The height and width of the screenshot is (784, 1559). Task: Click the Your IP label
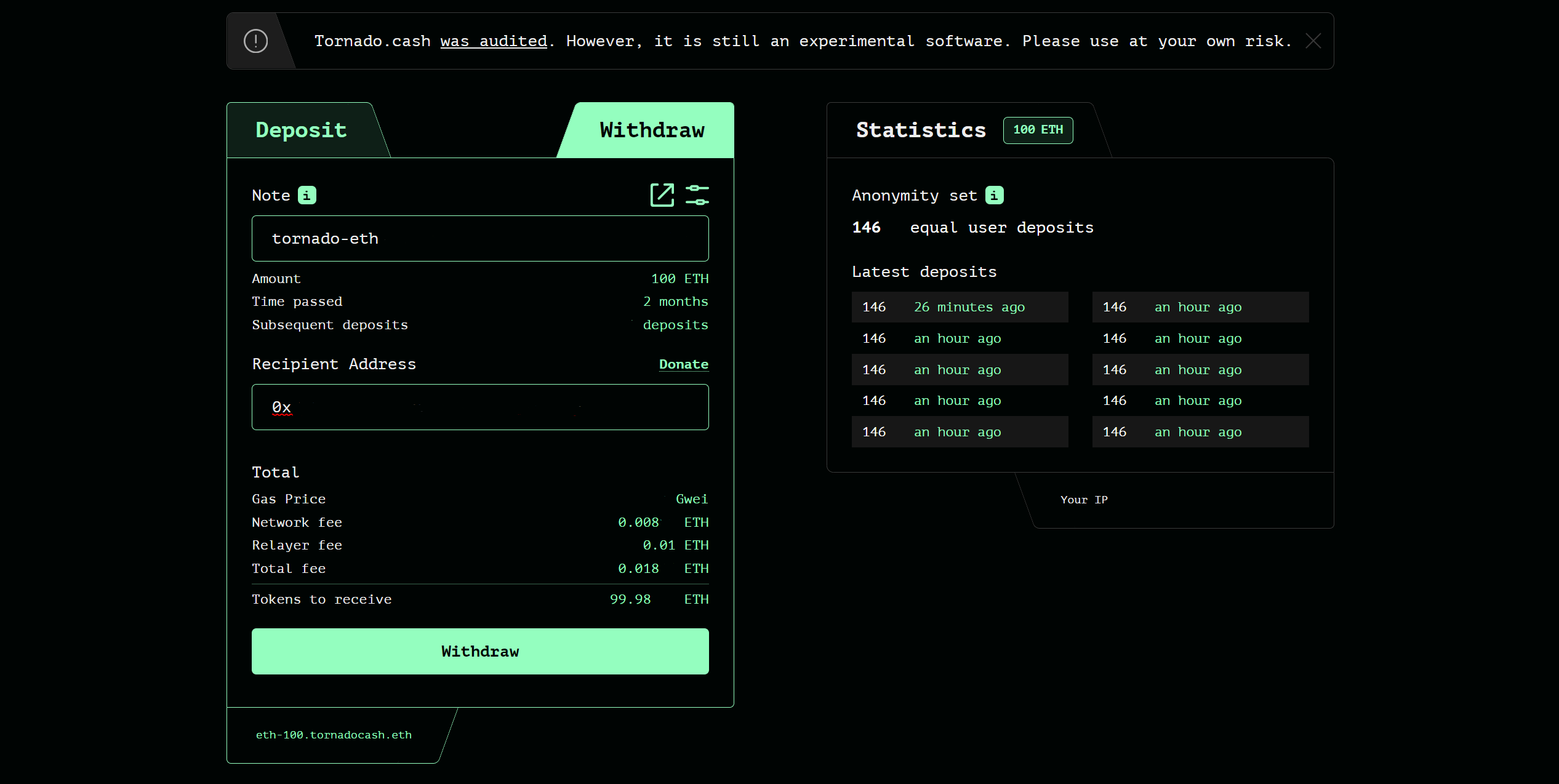[x=1084, y=500]
